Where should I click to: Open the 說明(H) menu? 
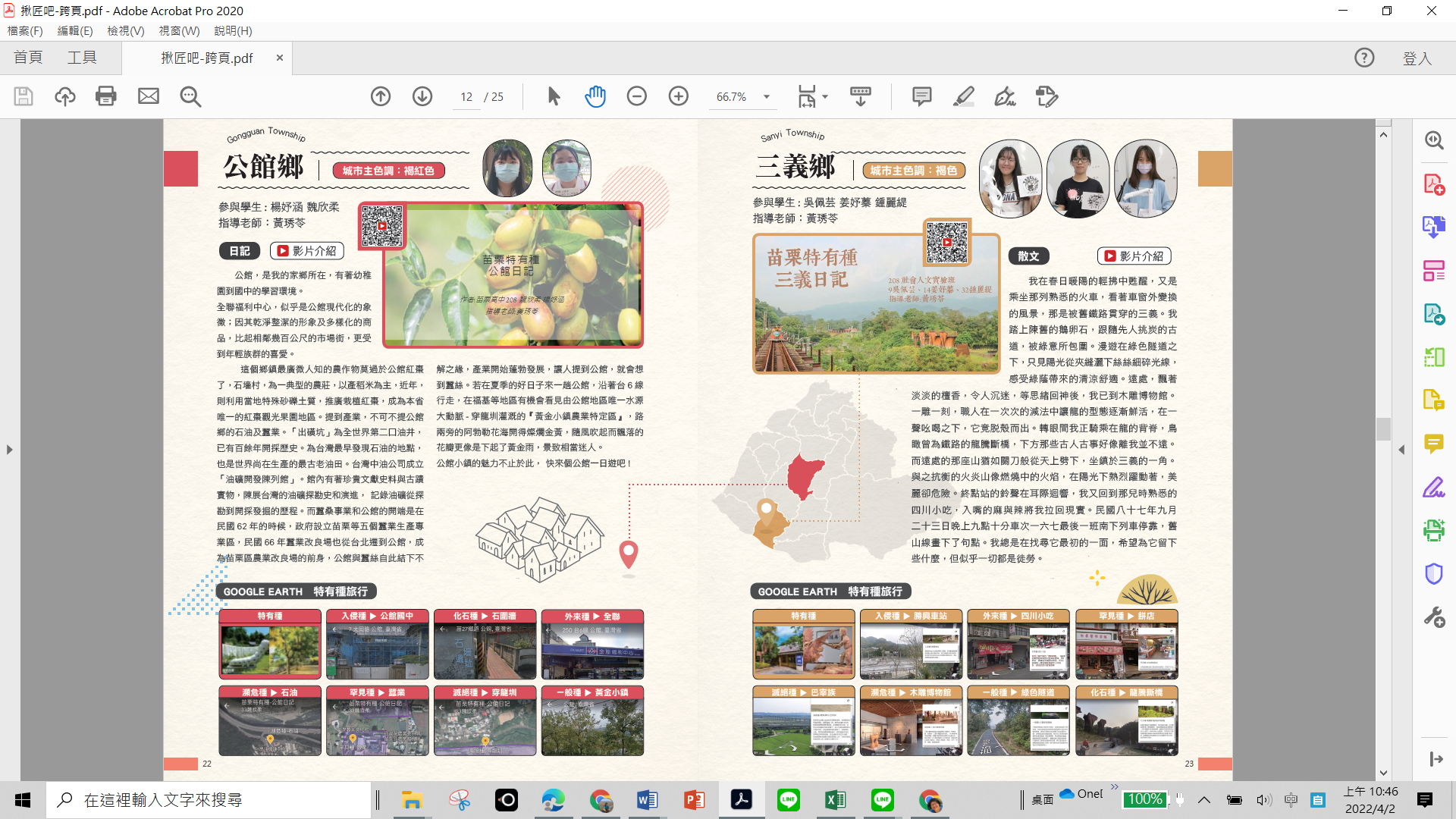pyautogui.click(x=233, y=31)
